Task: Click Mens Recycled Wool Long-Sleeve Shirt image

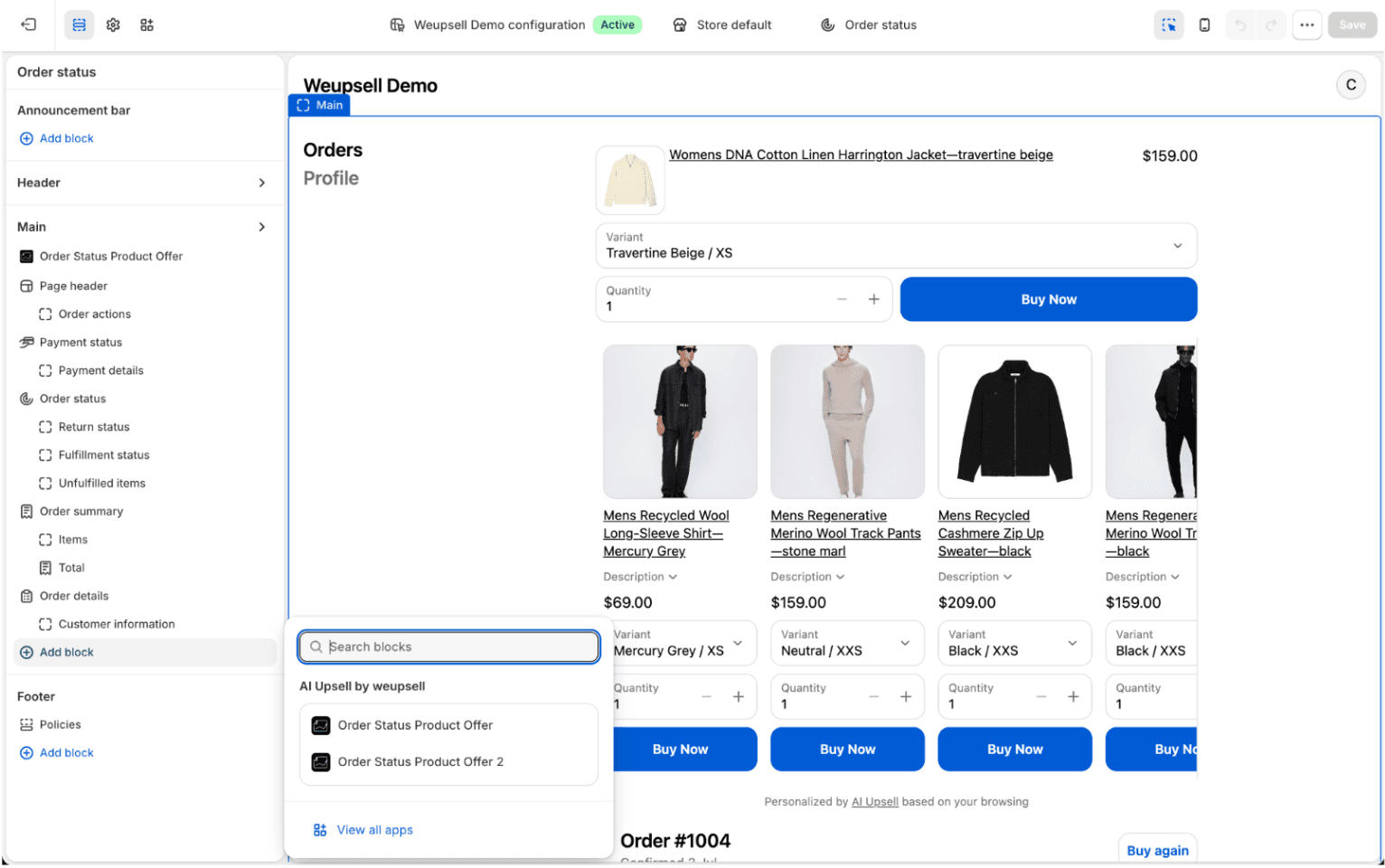Action: click(680, 421)
